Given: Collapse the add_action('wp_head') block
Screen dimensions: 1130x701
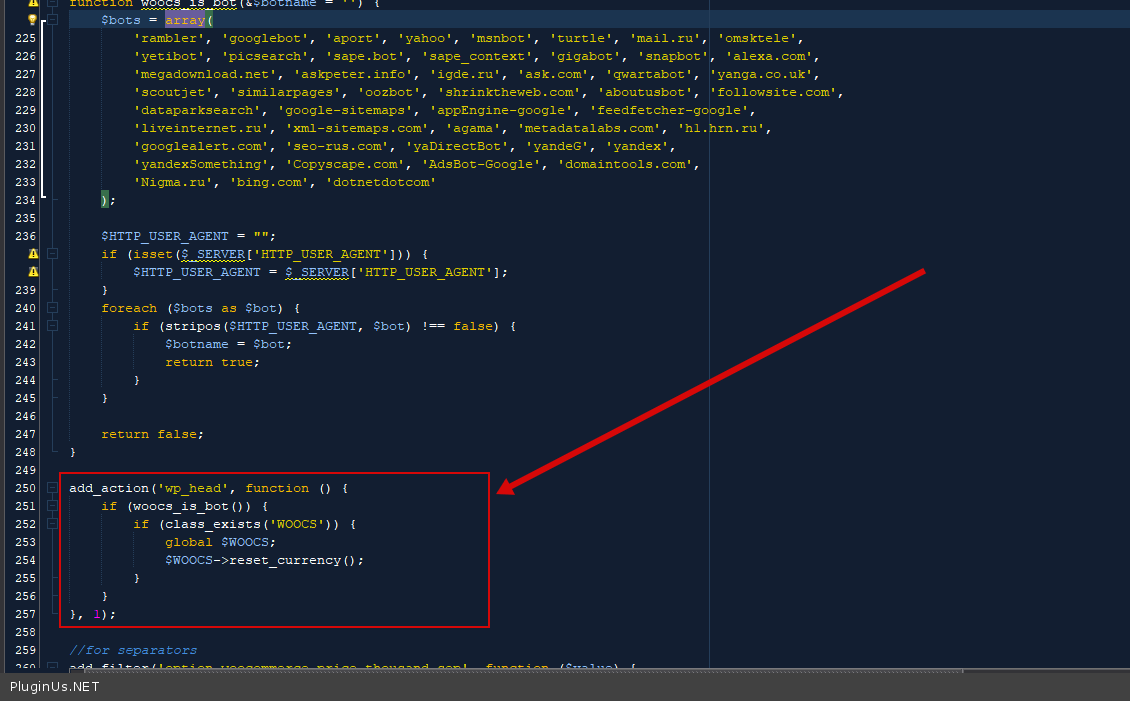Looking at the screenshot, I should (52, 488).
